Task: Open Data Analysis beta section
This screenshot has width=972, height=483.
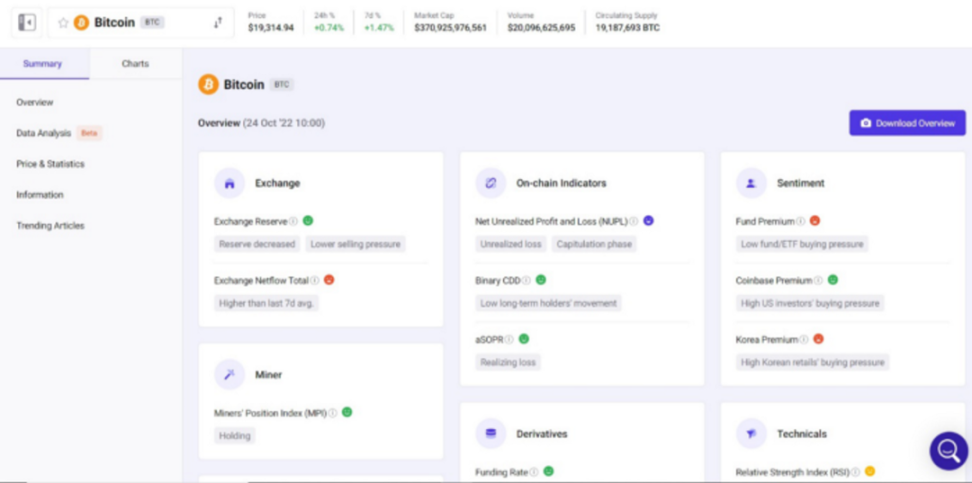Action: 44,133
